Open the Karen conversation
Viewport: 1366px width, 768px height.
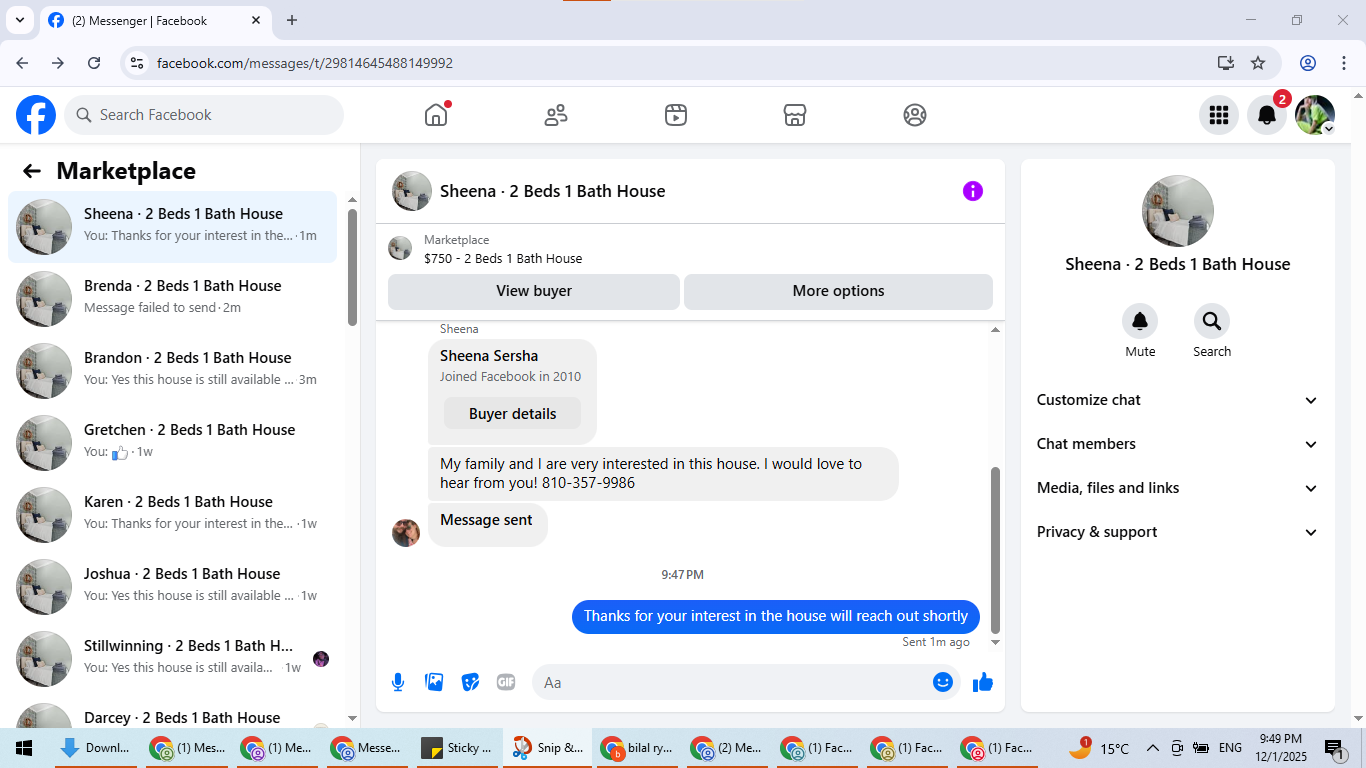(x=173, y=515)
